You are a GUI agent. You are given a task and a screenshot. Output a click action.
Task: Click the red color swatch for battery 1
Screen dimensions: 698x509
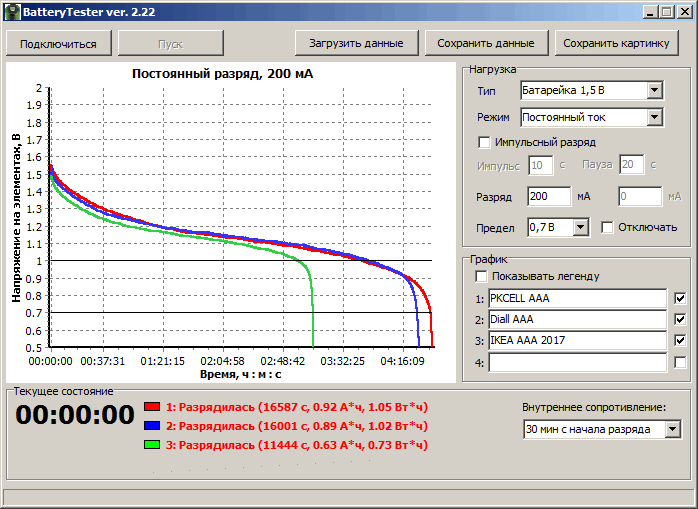coord(152,407)
